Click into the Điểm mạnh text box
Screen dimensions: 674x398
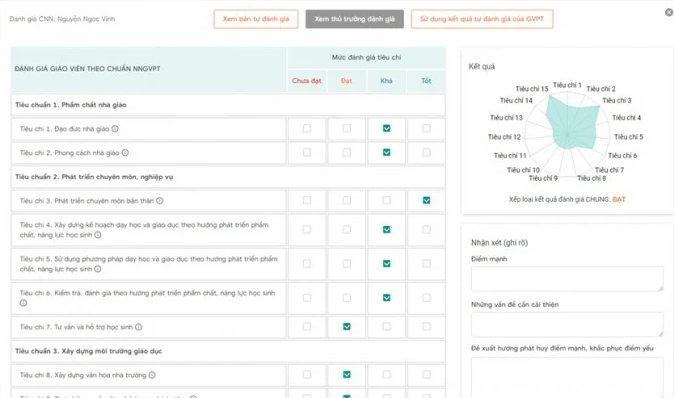tap(567, 279)
